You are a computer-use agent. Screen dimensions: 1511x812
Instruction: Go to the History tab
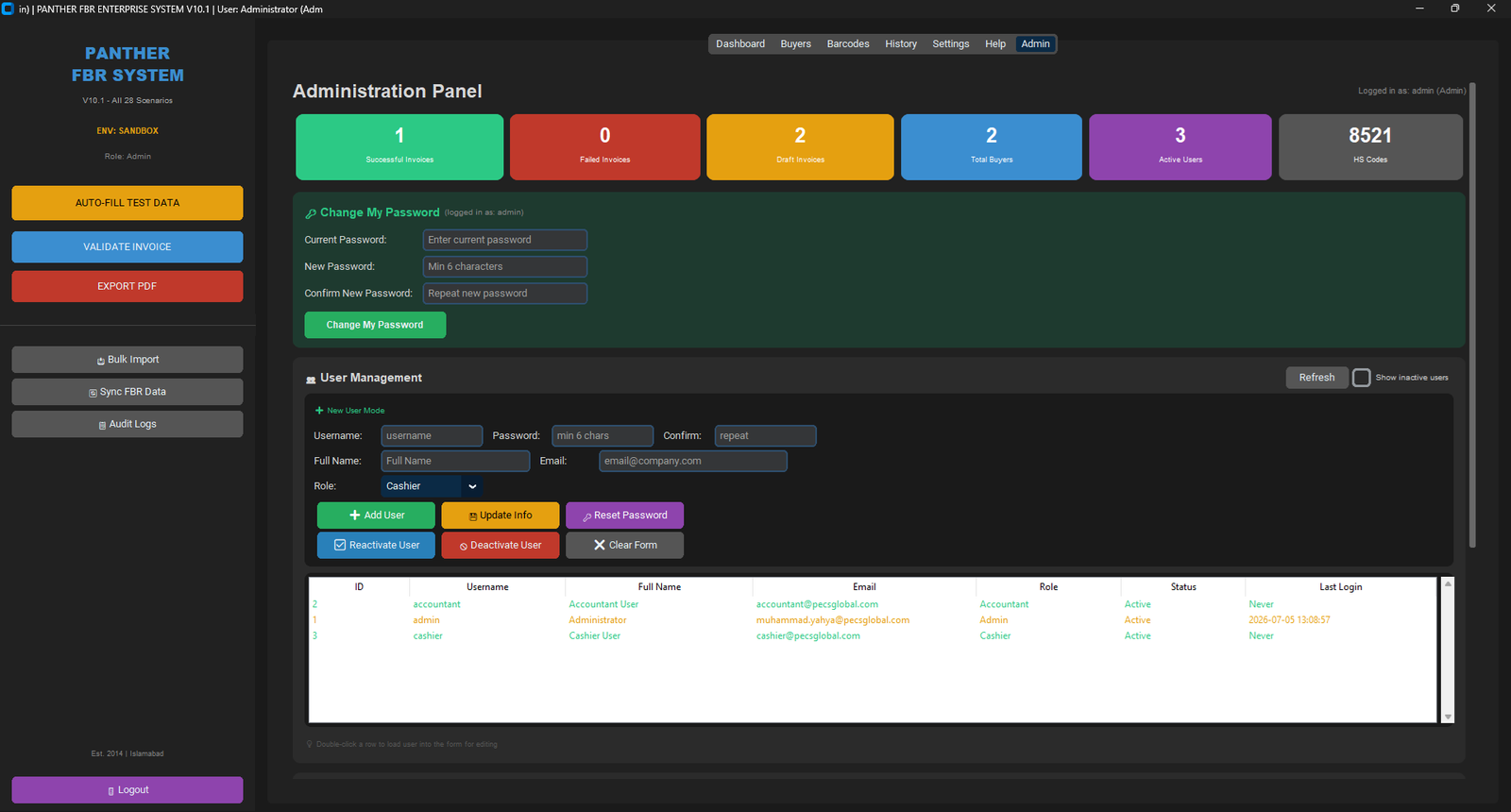coord(901,44)
